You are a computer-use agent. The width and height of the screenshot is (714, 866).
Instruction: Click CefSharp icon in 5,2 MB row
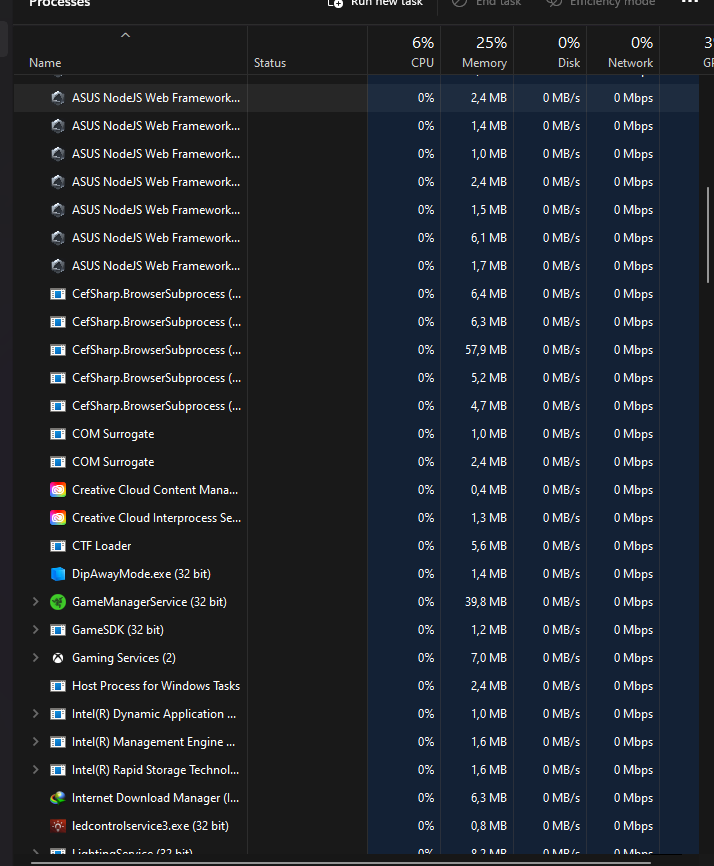pos(58,378)
